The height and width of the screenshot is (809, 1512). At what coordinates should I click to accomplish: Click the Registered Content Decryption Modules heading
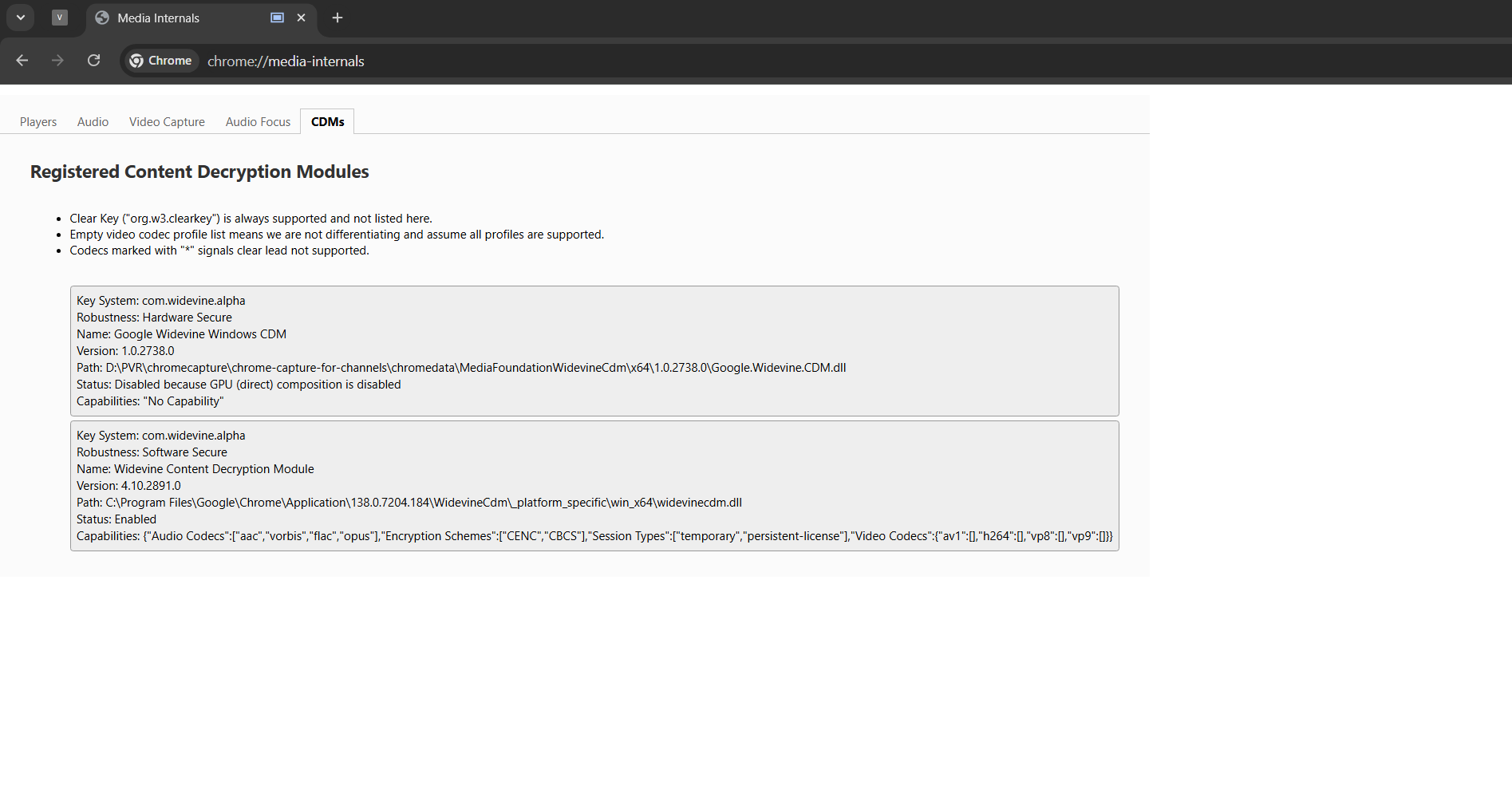coord(199,172)
